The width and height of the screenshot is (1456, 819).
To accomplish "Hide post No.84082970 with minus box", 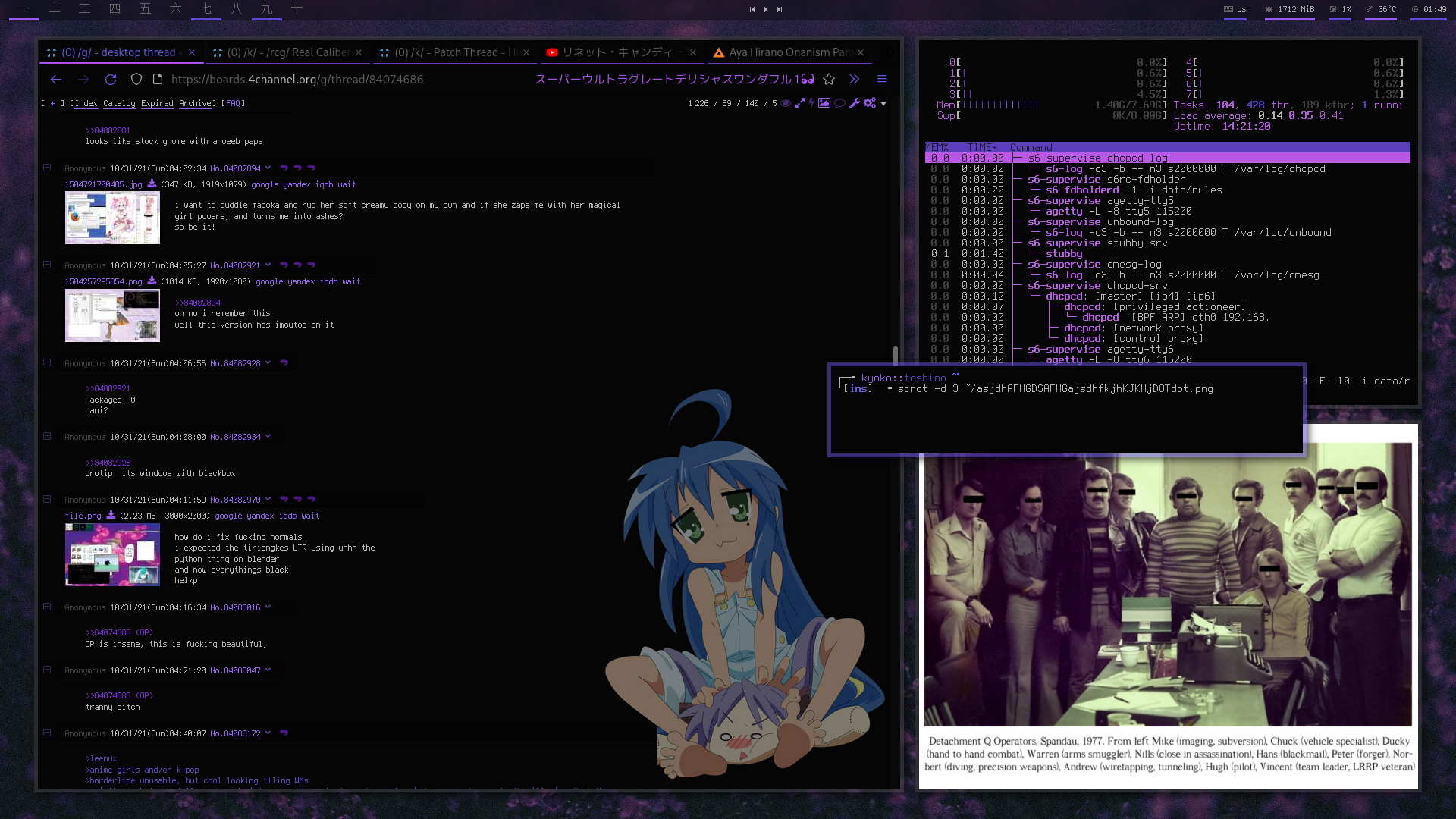I will 47,499.
